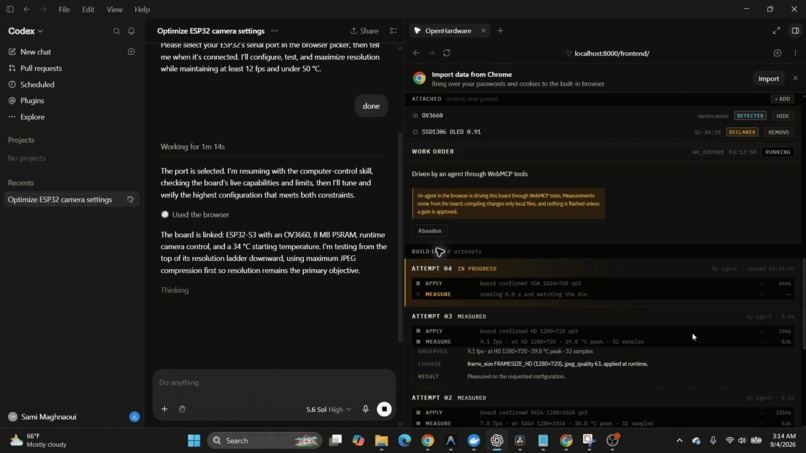Show hidden system tray icons
The image size is (806, 453).
679,441
